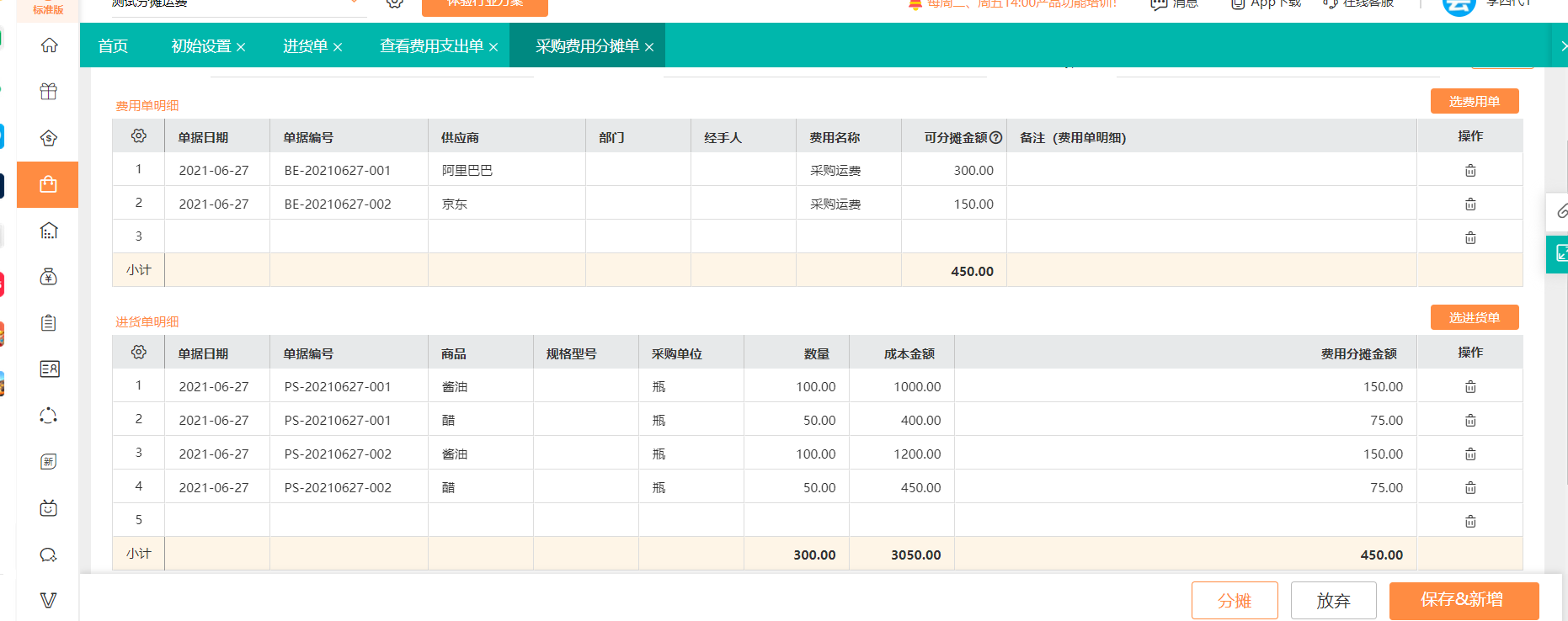Viewport: 1568px width, 621px height.
Task: Click the paperclip attachment icon on right edge
Action: pyautogui.click(x=1560, y=211)
